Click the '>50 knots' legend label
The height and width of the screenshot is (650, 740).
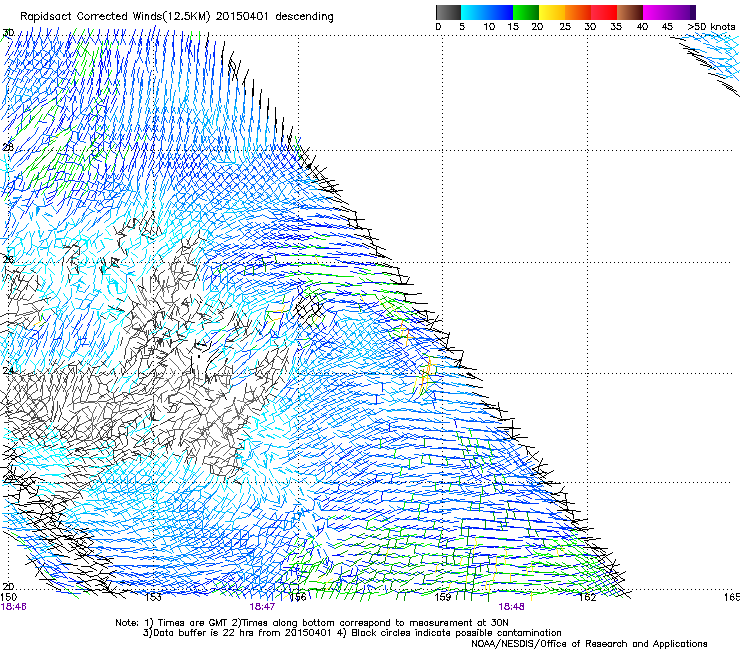pyautogui.click(x=711, y=27)
